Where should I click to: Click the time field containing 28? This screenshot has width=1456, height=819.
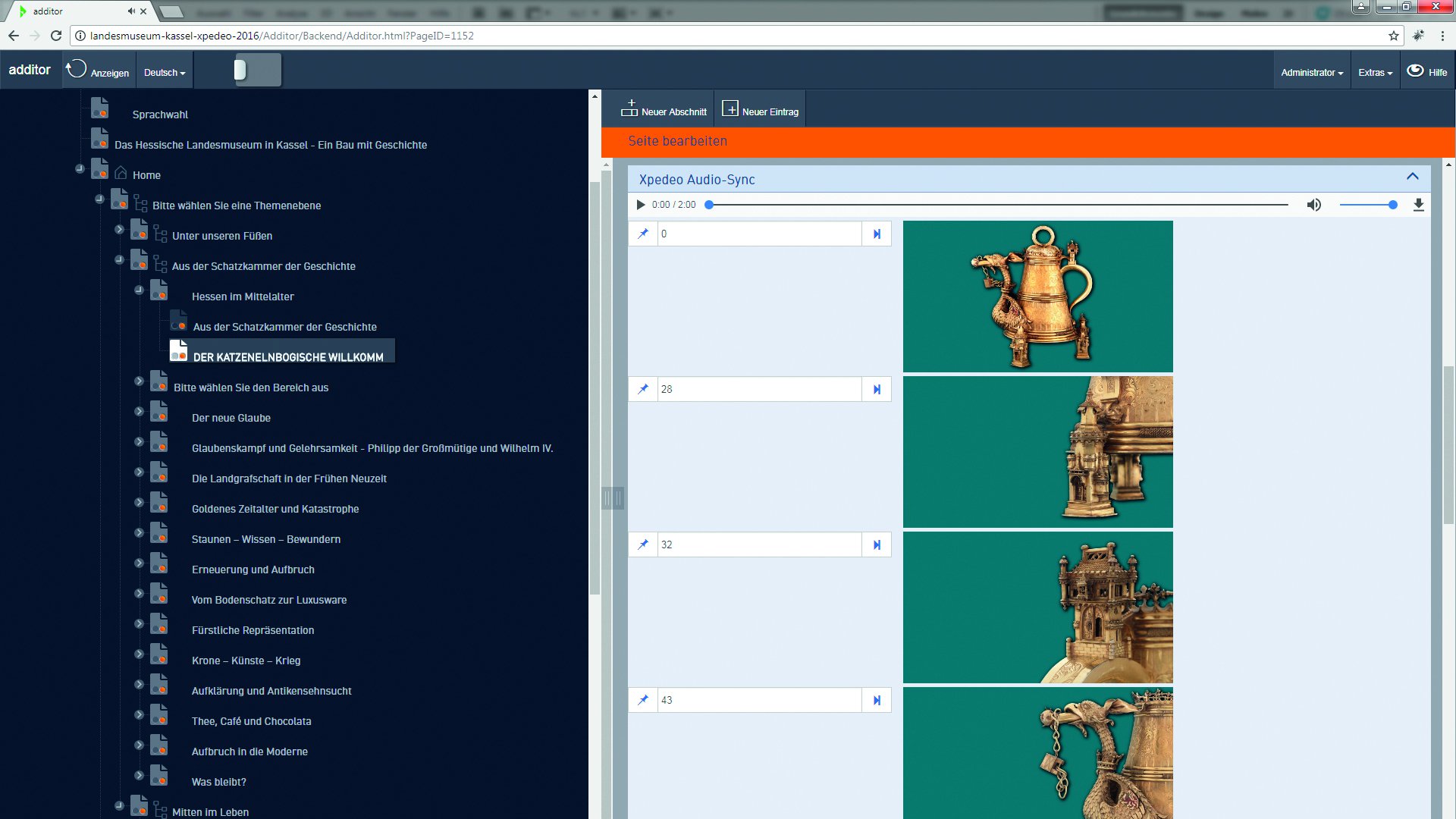(x=759, y=389)
